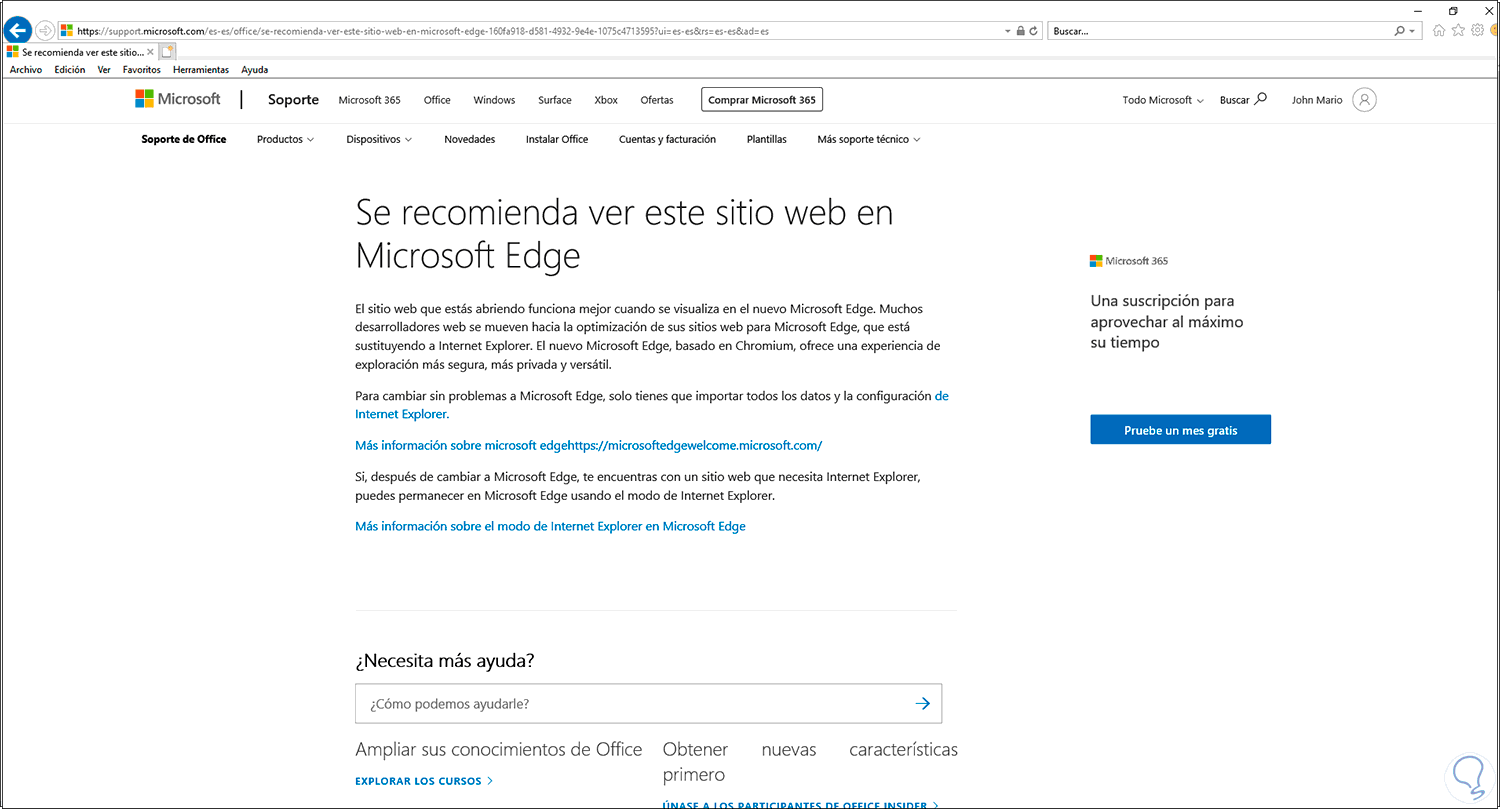The image size is (1500, 809).
Task: Click the forward navigation arrow
Action: click(x=45, y=30)
